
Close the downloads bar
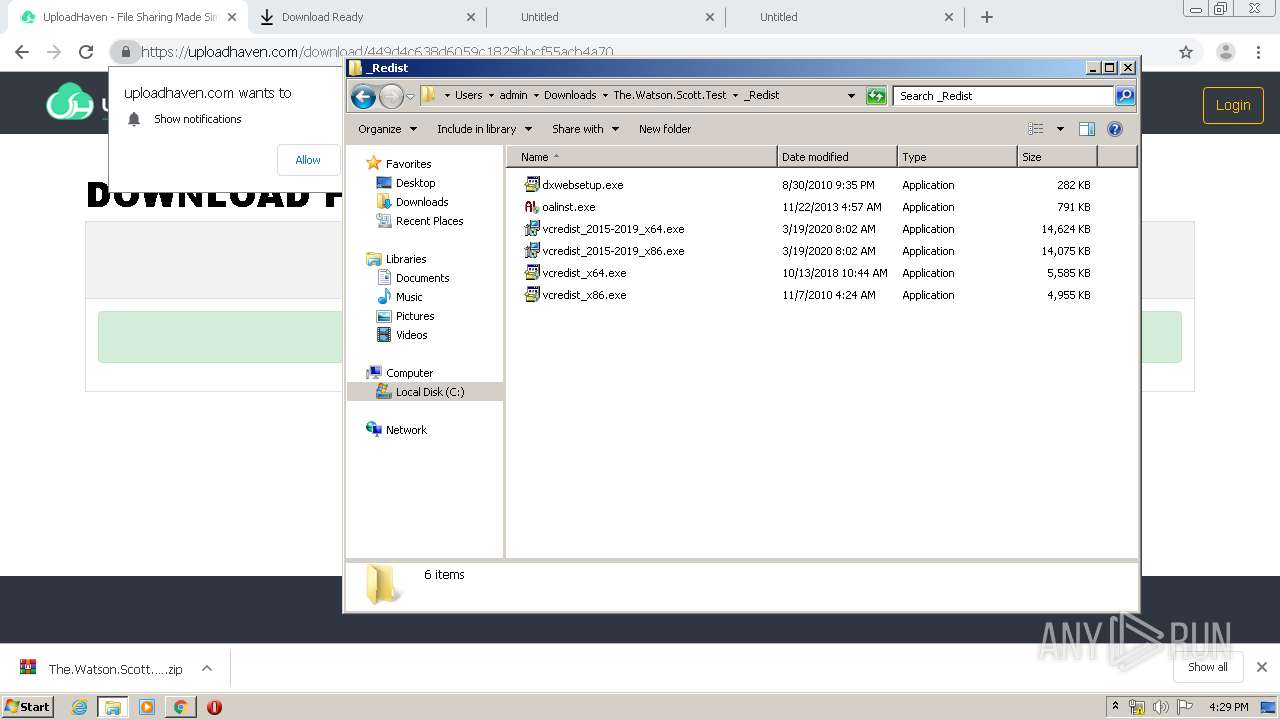tap(1262, 667)
